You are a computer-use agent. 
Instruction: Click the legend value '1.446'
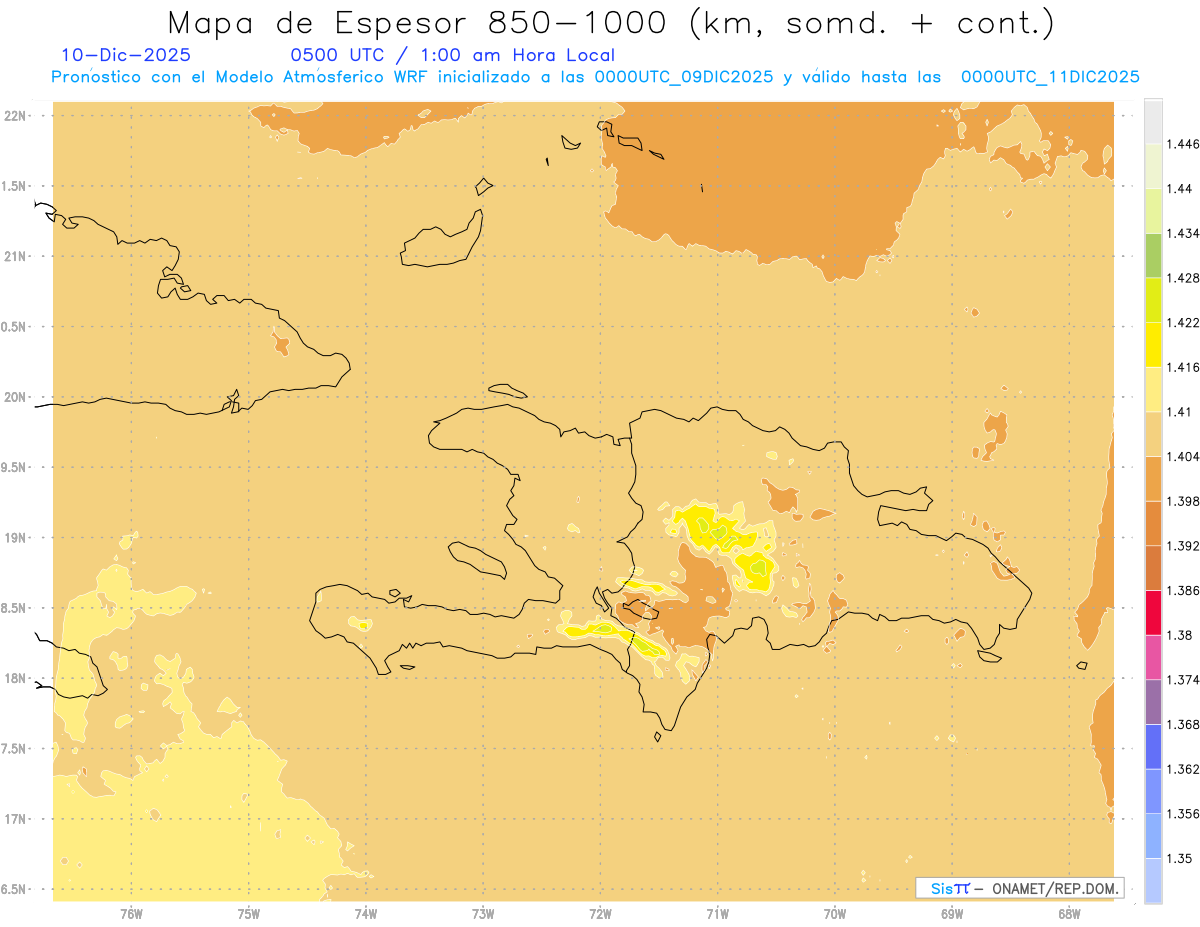coord(1185,144)
